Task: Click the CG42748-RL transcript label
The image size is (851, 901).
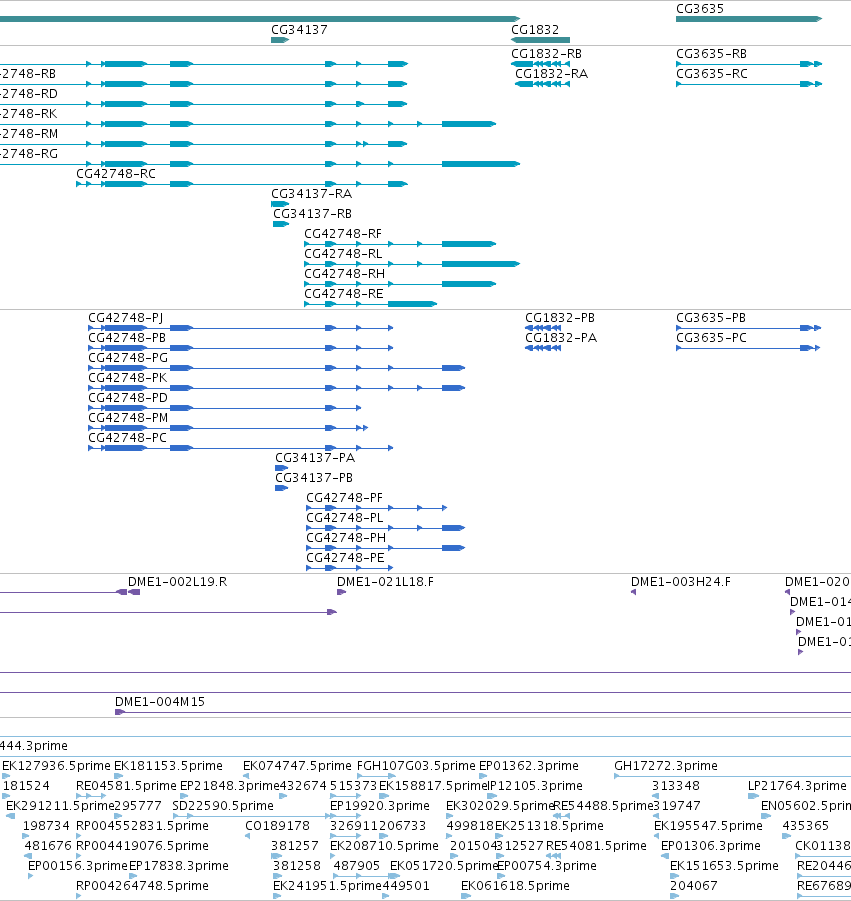Action: (342, 254)
